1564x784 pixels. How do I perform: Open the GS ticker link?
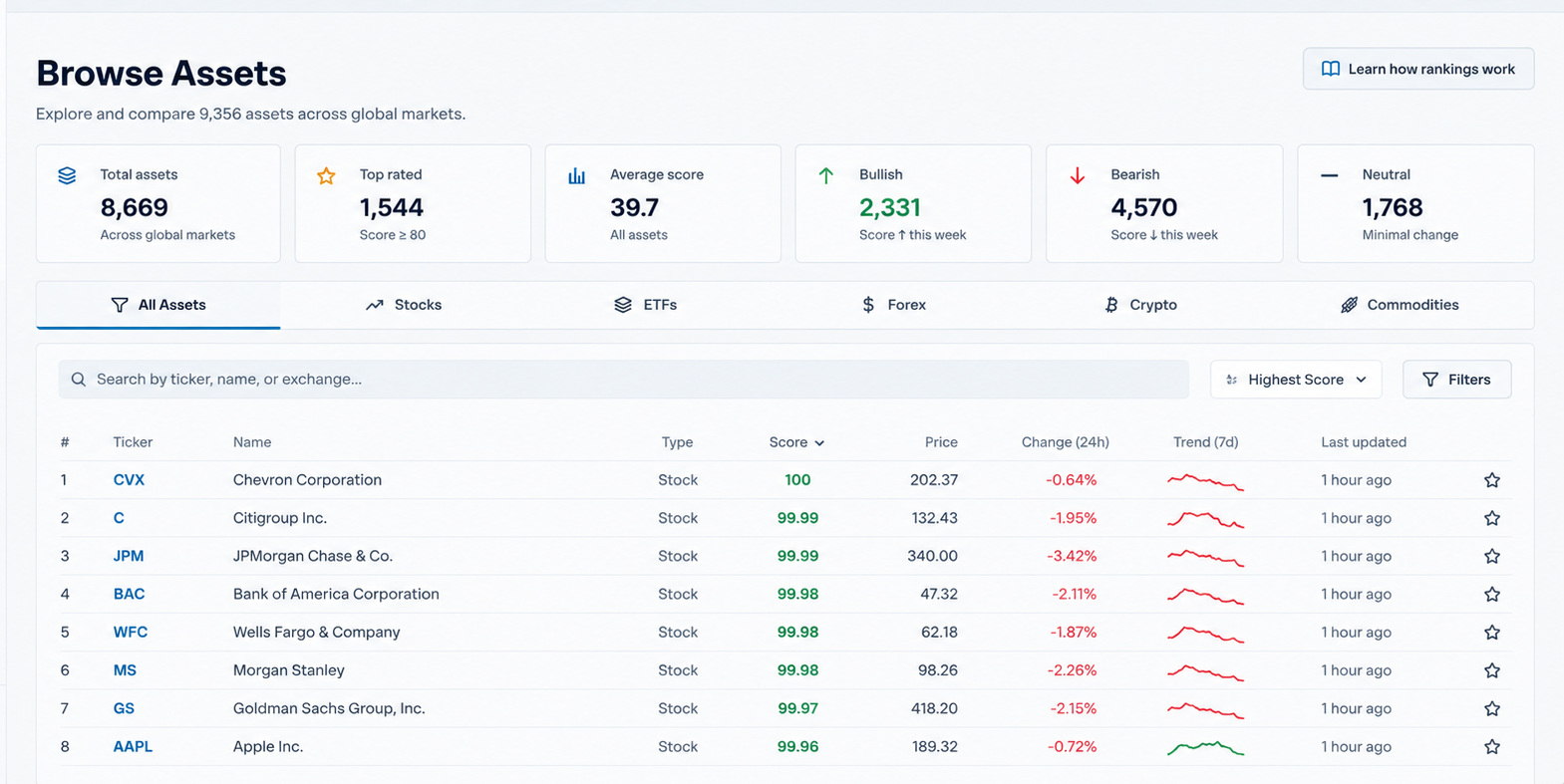pyautogui.click(x=124, y=708)
